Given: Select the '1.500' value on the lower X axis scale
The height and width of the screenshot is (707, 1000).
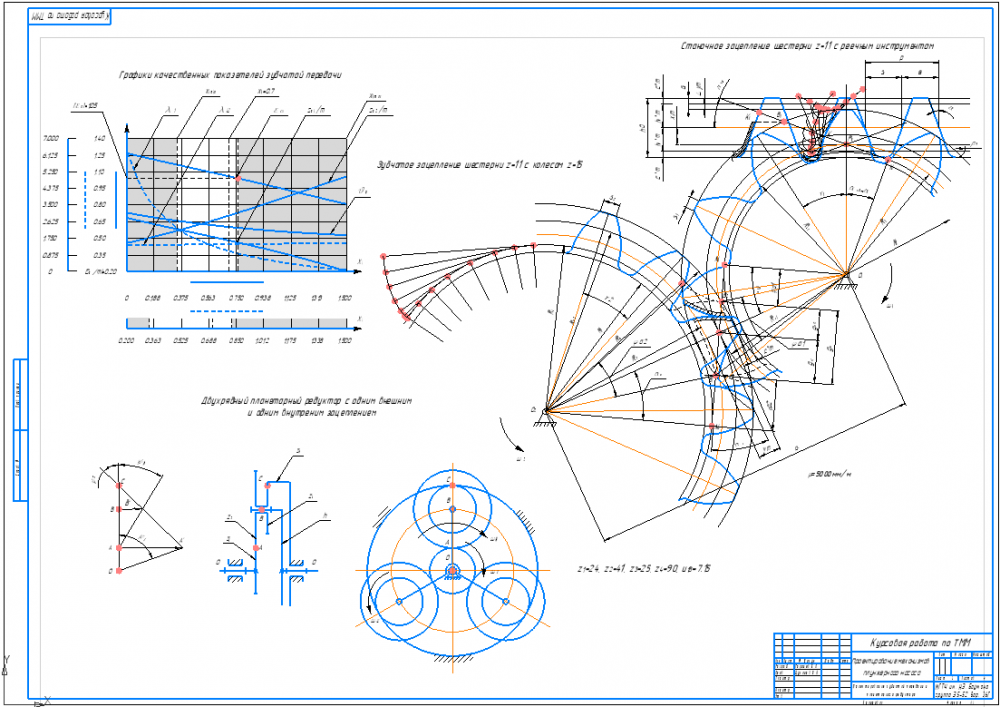Looking at the screenshot, I should tap(345, 341).
